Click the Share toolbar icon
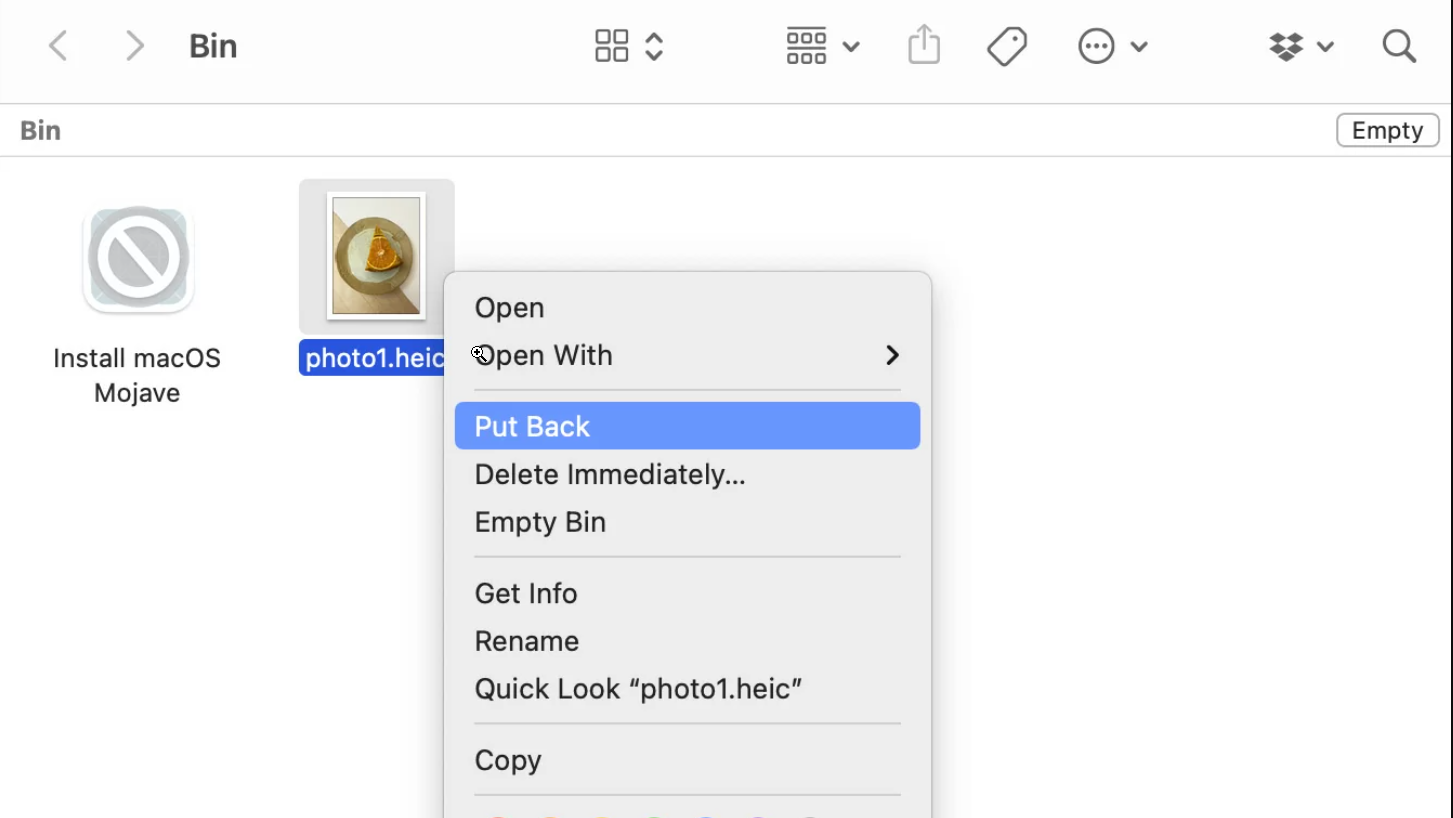 tap(924, 46)
